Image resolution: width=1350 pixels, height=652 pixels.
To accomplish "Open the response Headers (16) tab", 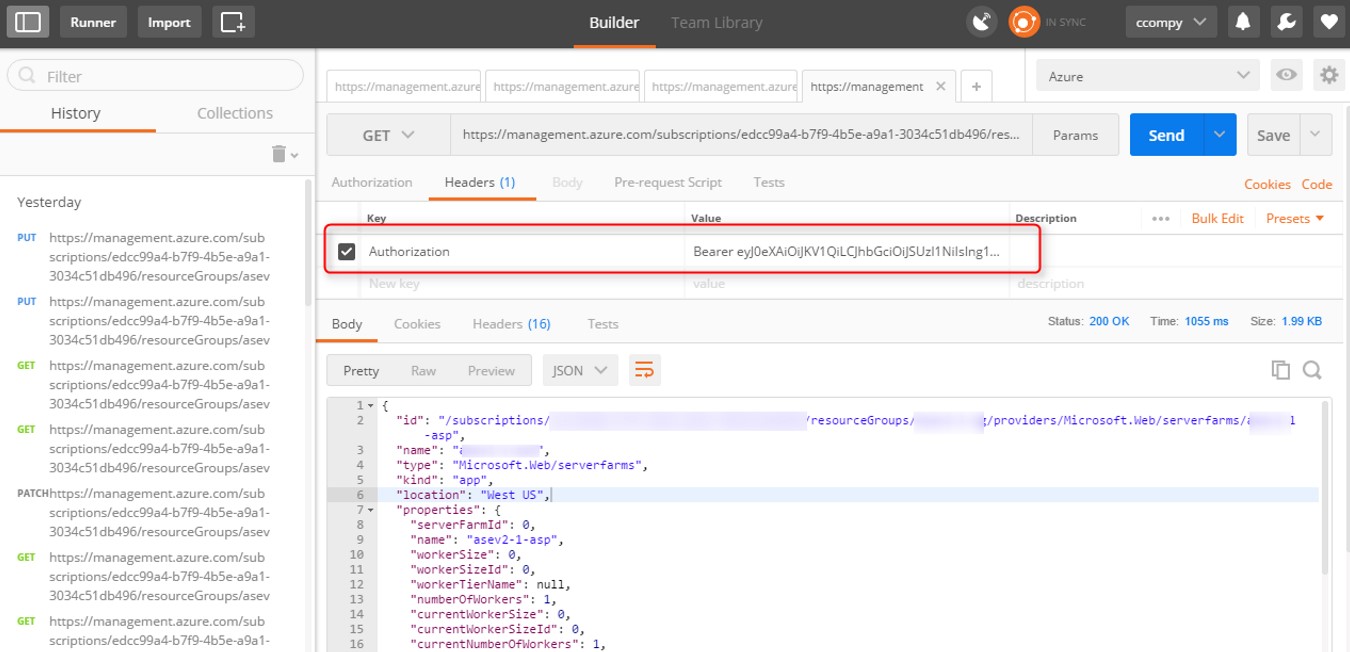I will pyautogui.click(x=511, y=324).
